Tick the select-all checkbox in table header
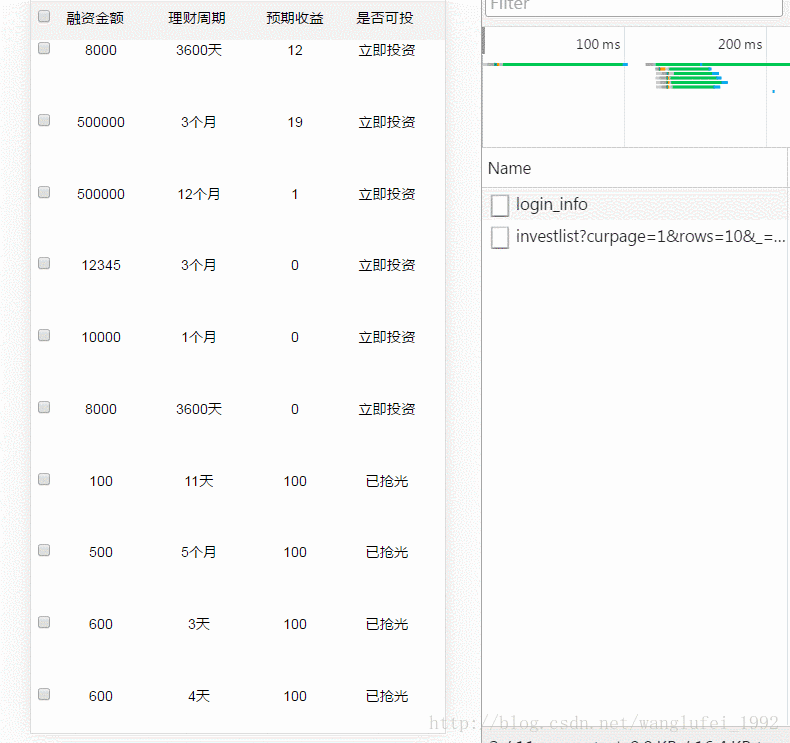Screen dimensions: 790x743 (44, 17)
